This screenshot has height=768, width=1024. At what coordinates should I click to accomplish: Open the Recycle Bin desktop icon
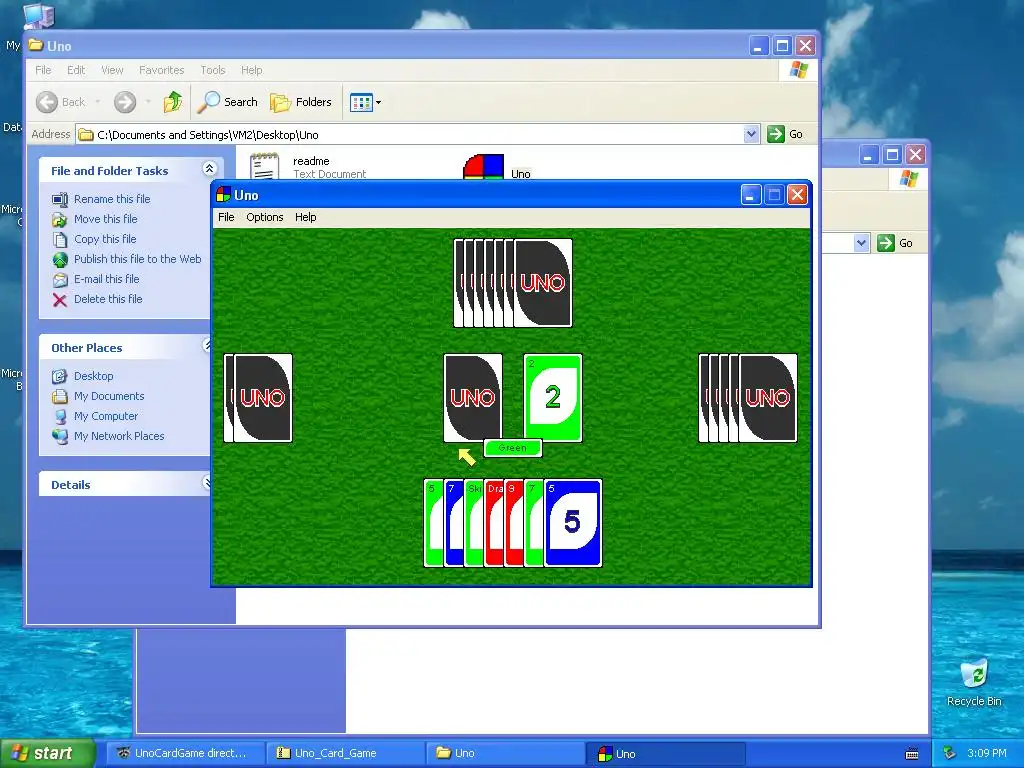coord(974,682)
